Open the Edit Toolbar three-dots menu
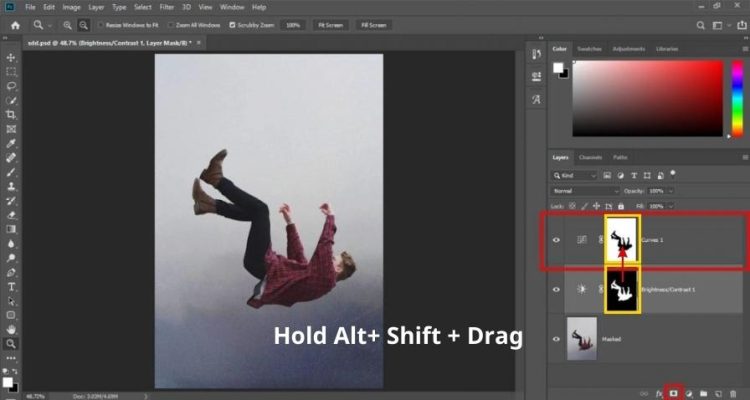The height and width of the screenshot is (400, 750). click(x=11, y=358)
